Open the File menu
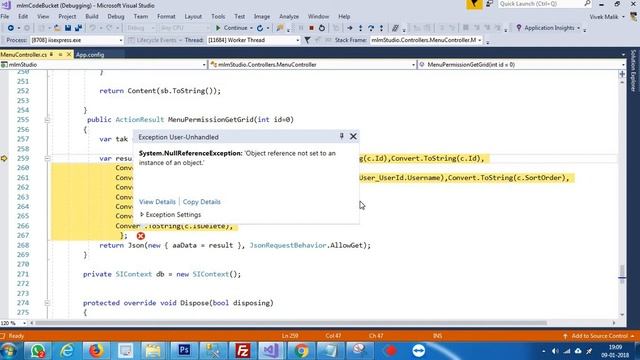Screen dimensions: 640x360 click(5, 16)
